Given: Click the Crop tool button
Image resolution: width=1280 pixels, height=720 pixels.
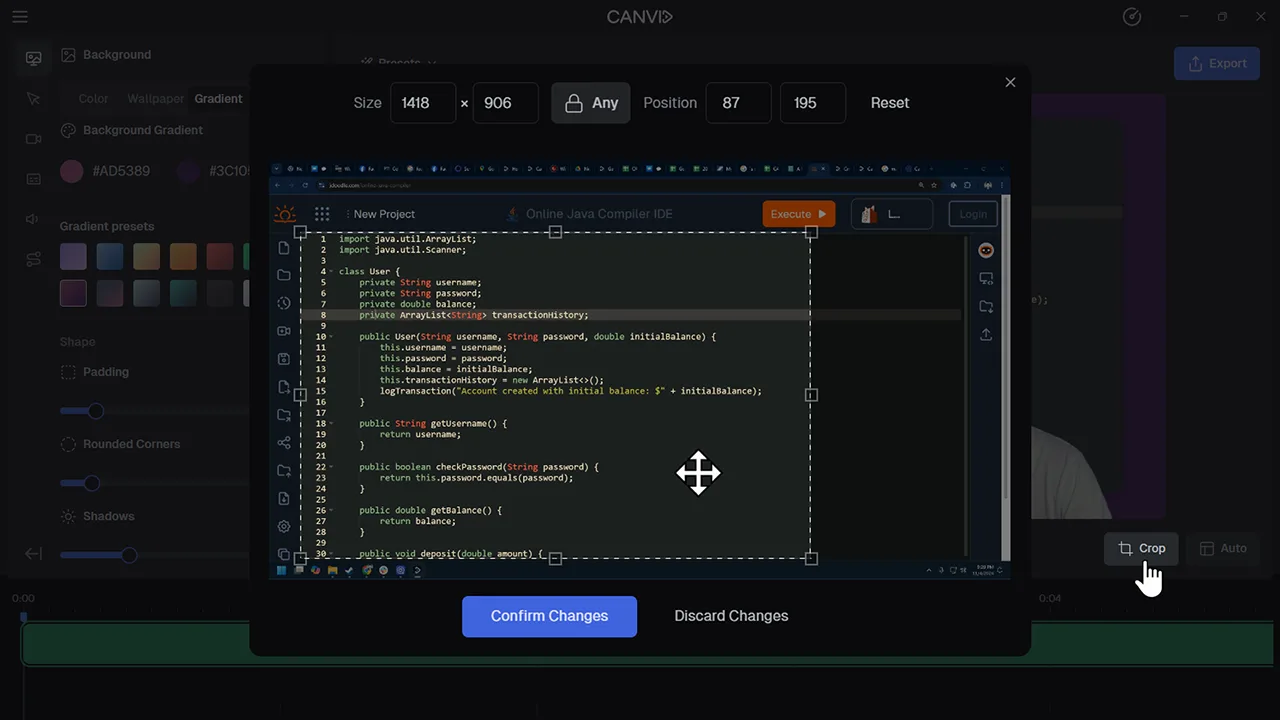Looking at the screenshot, I should coord(1141,548).
